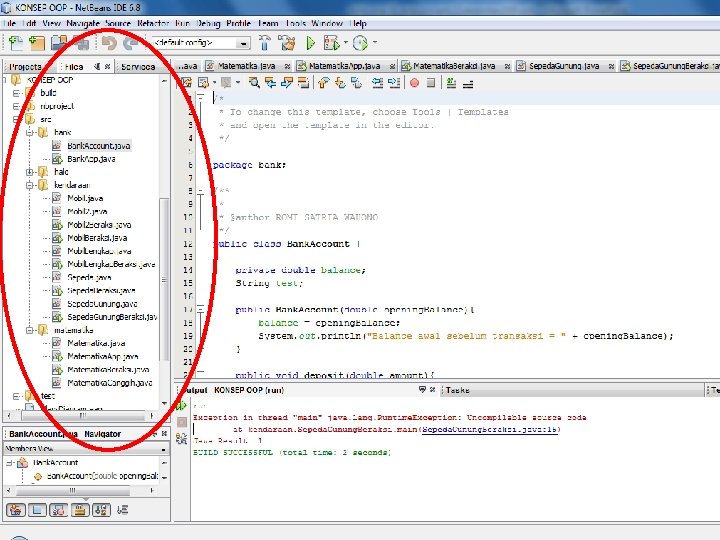Click the Navigator panel horizontal scrollbar
This screenshot has width=720, height=540.
pyautogui.click(x=73, y=491)
